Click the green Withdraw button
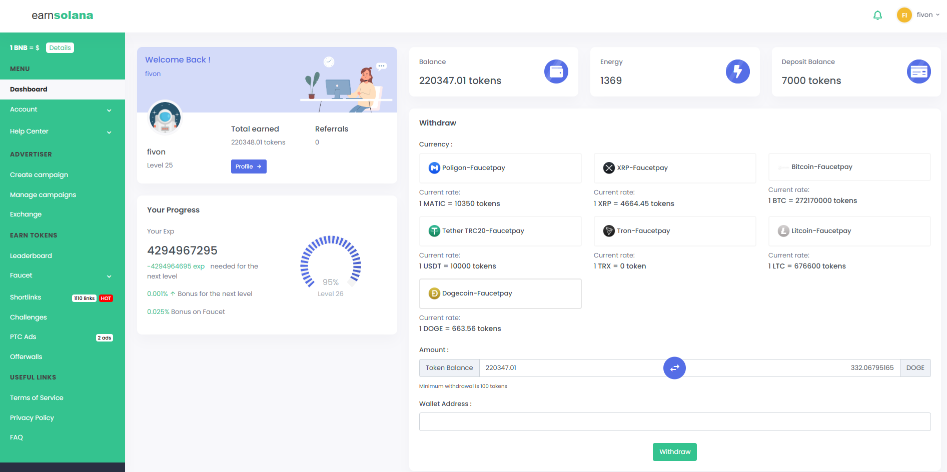This screenshot has width=947, height=472. pos(675,452)
